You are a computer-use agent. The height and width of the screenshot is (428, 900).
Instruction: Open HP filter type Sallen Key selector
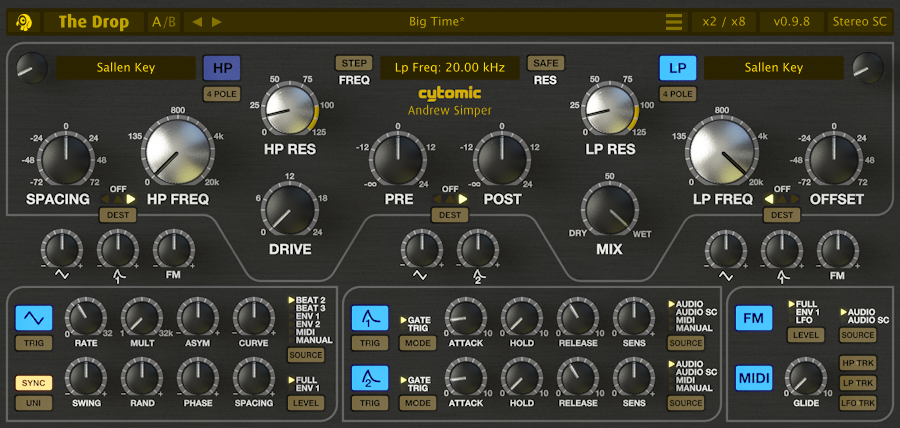pos(126,68)
